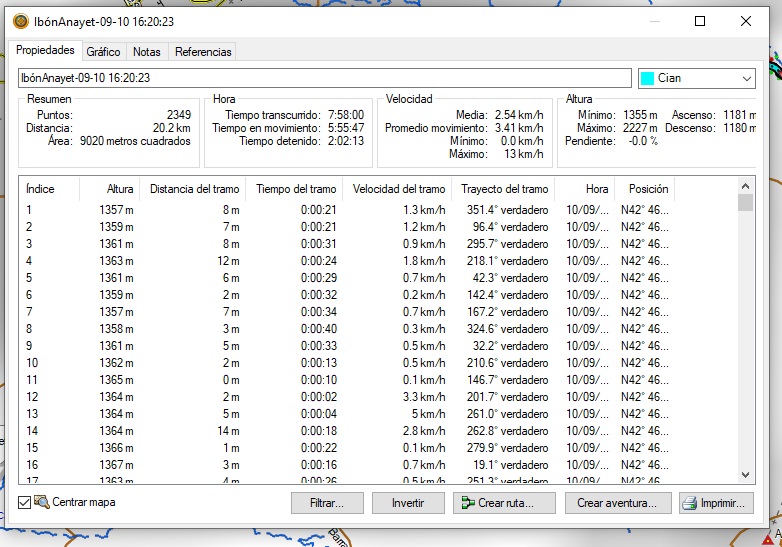Click the Crear ruta button icon

click(465, 503)
